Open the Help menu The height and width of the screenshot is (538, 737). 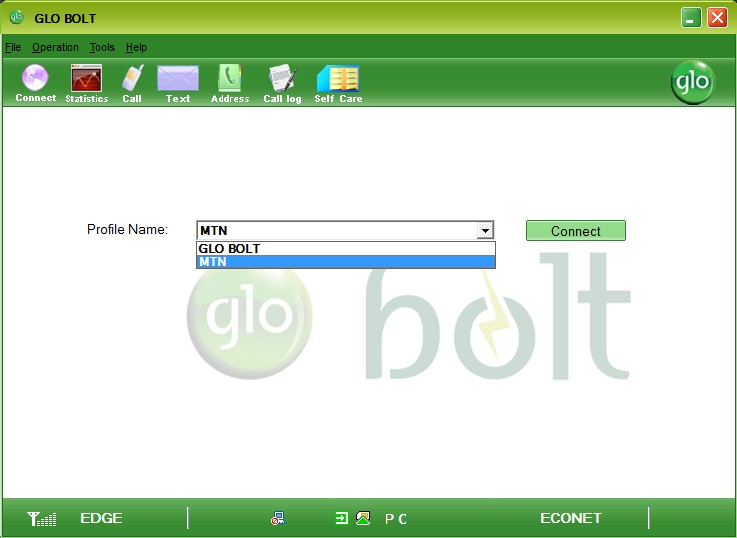136,47
